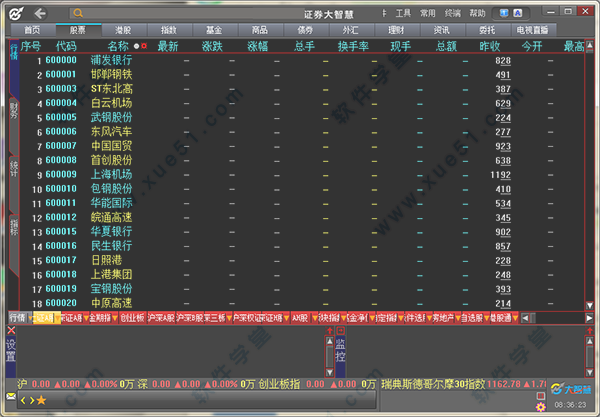Viewport: 600px width, 417px height.
Task: Select the stock name 上海机场
Action: point(111,175)
